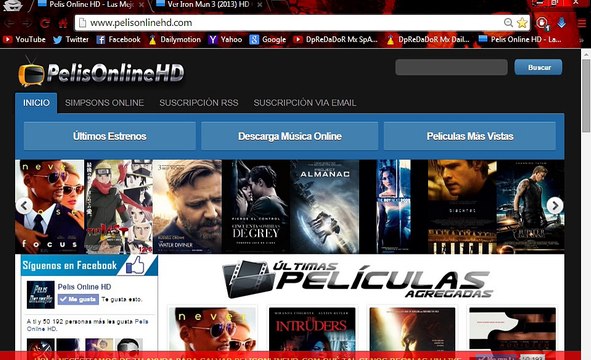Click the PelisOnlineHD TV logo
Image resolution: width=591 pixels, height=360 pixels.
tap(101, 72)
